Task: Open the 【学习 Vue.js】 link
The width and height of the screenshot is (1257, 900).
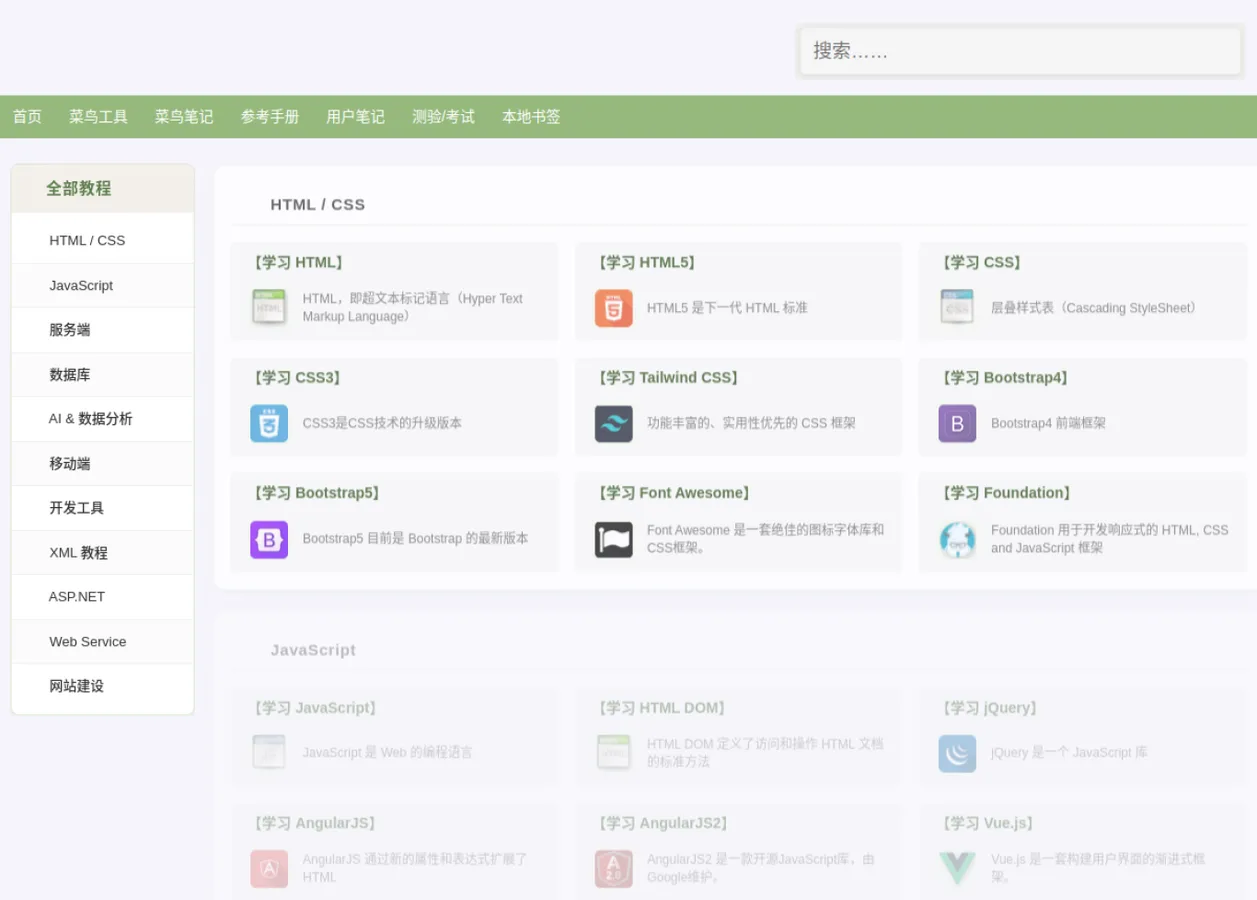Action: (988, 823)
